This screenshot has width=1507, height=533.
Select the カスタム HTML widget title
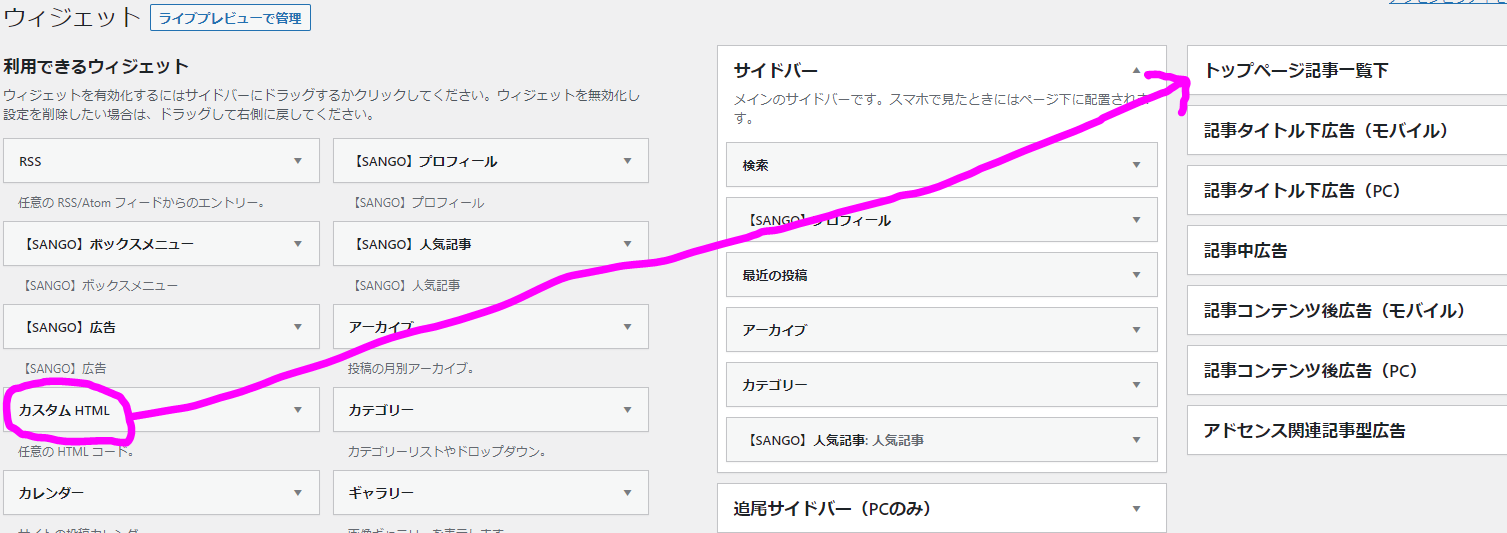click(64, 410)
